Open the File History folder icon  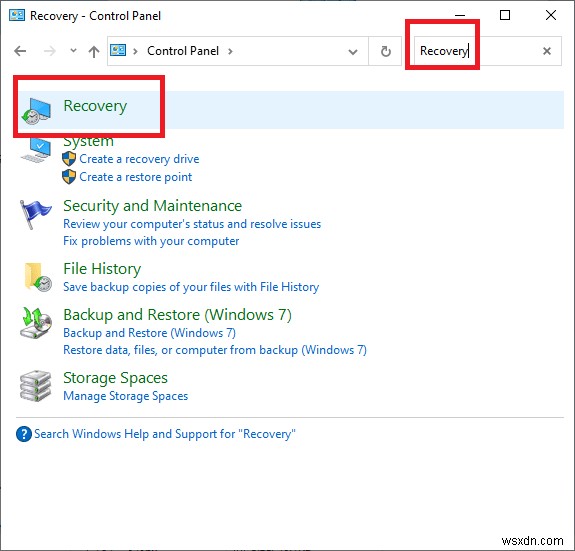pos(38,277)
